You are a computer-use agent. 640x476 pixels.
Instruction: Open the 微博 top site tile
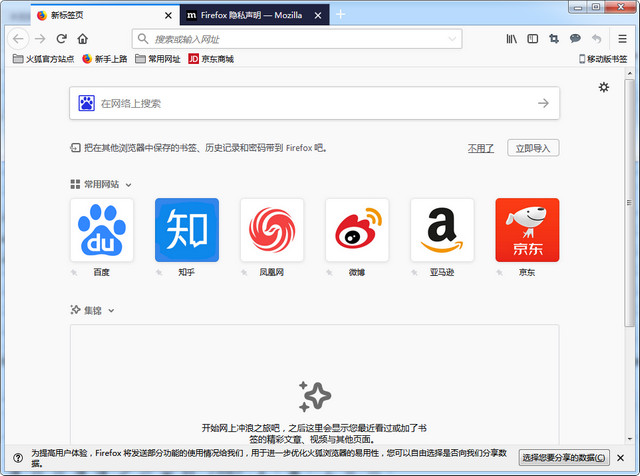pyautogui.click(x=357, y=230)
